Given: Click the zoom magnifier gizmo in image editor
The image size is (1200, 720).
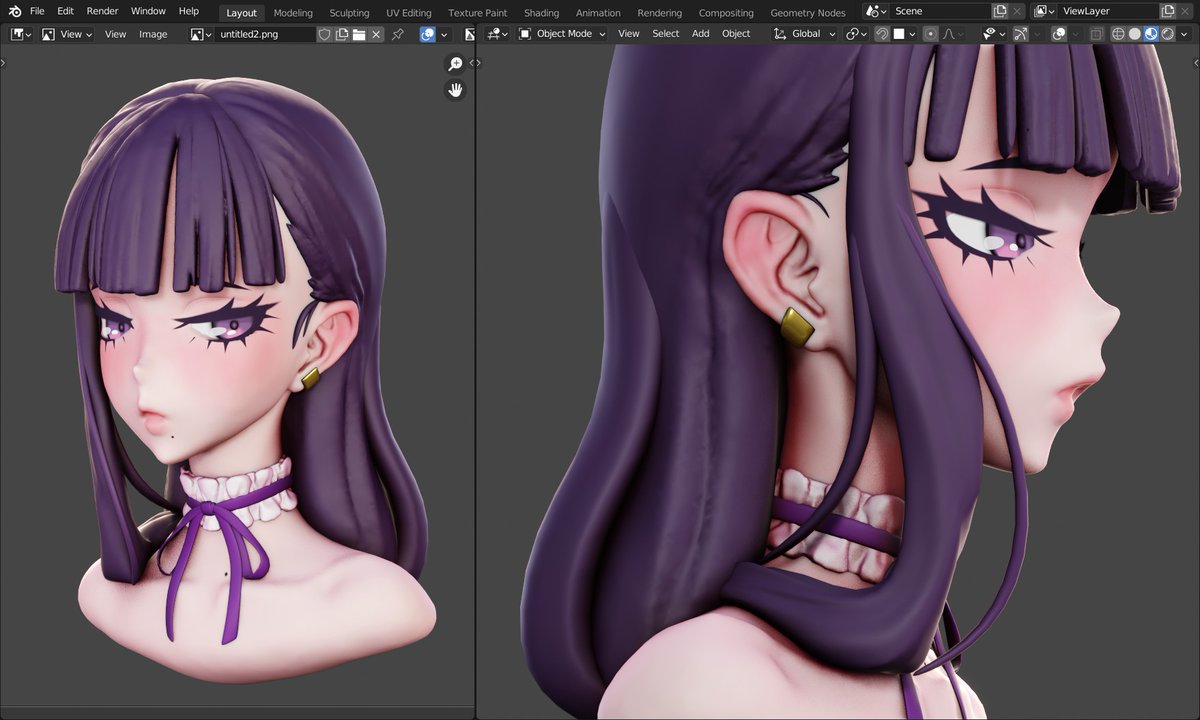Looking at the screenshot, I should pos(455,64).
